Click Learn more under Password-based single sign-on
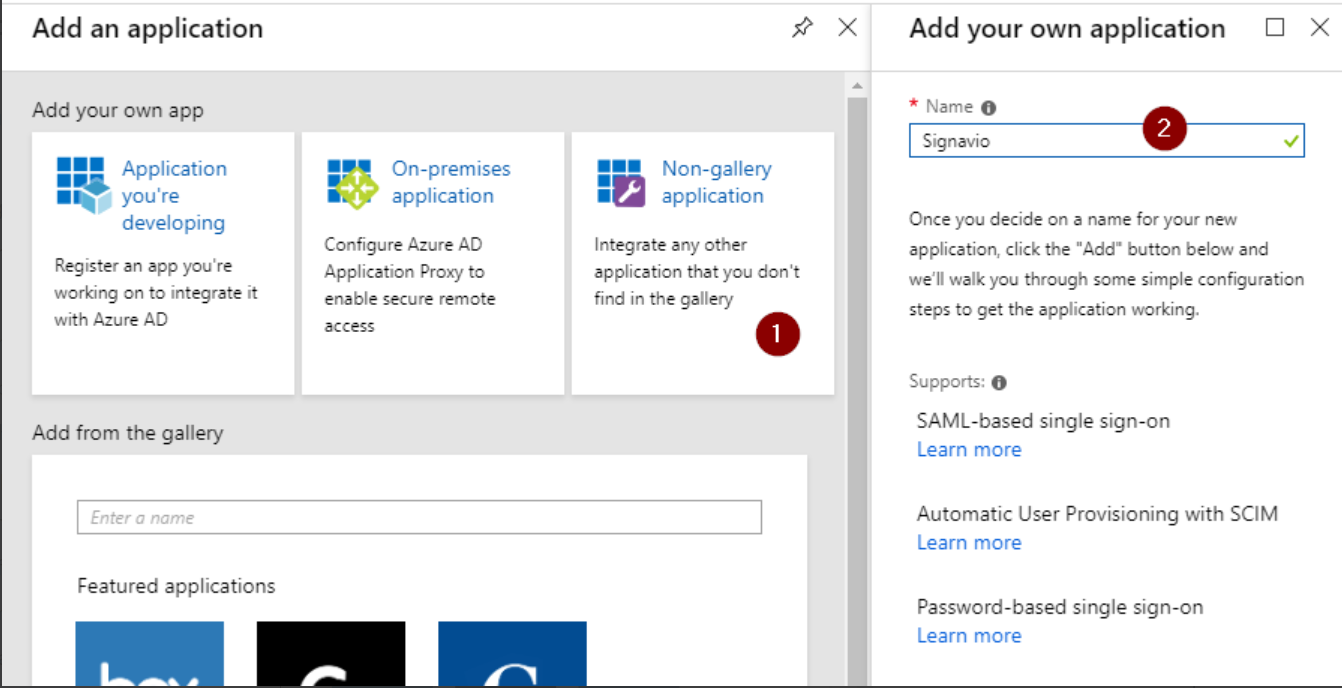Viewport: 1342px width, 688px height. 969,636
